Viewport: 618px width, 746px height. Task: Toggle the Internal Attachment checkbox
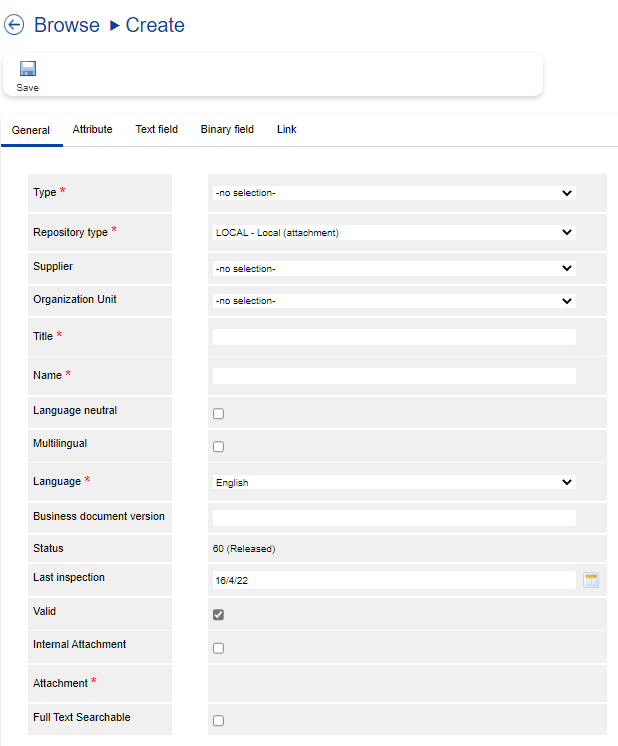218,648
